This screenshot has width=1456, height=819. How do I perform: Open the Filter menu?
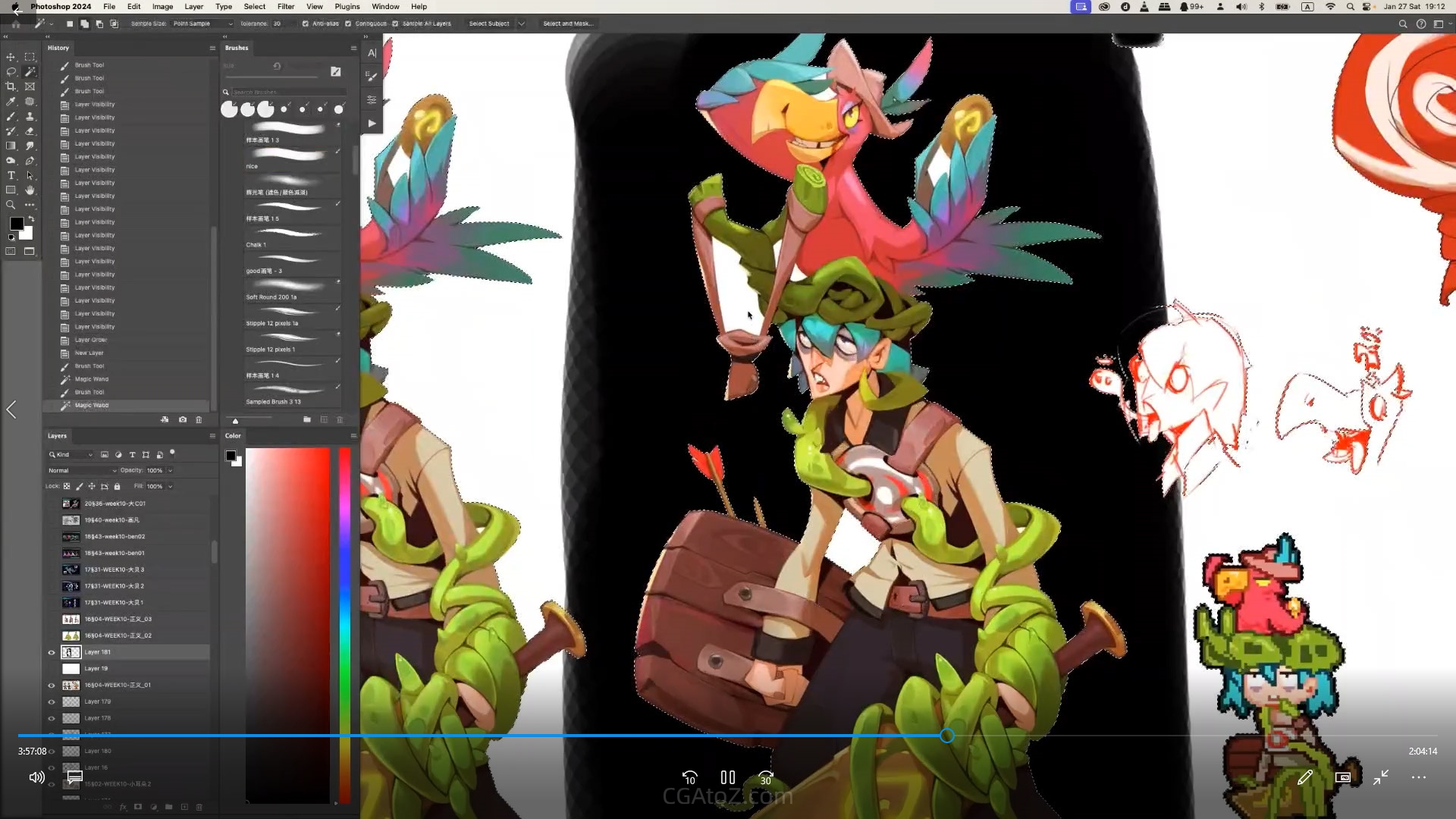point(286,6)
